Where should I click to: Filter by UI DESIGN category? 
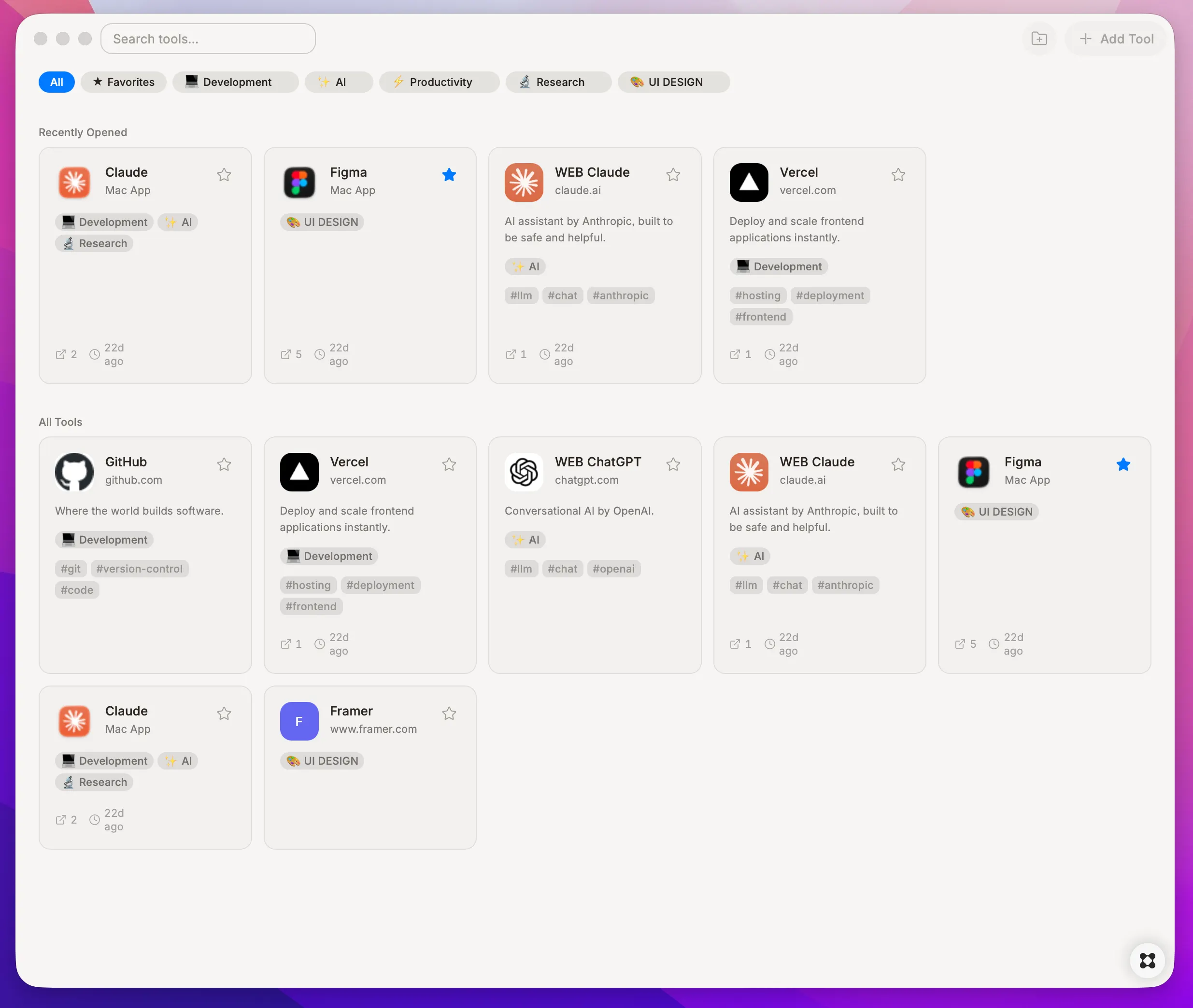coord(673,82)
